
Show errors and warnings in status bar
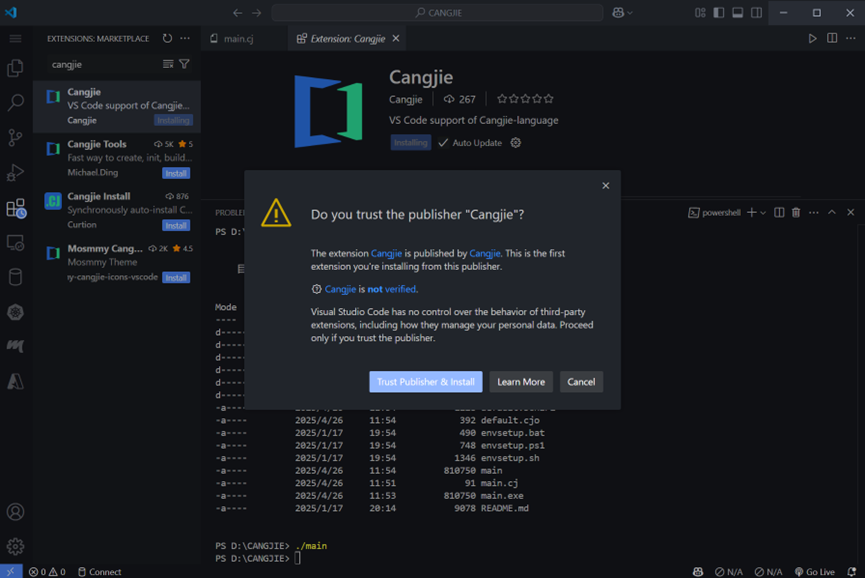[47, 572]
